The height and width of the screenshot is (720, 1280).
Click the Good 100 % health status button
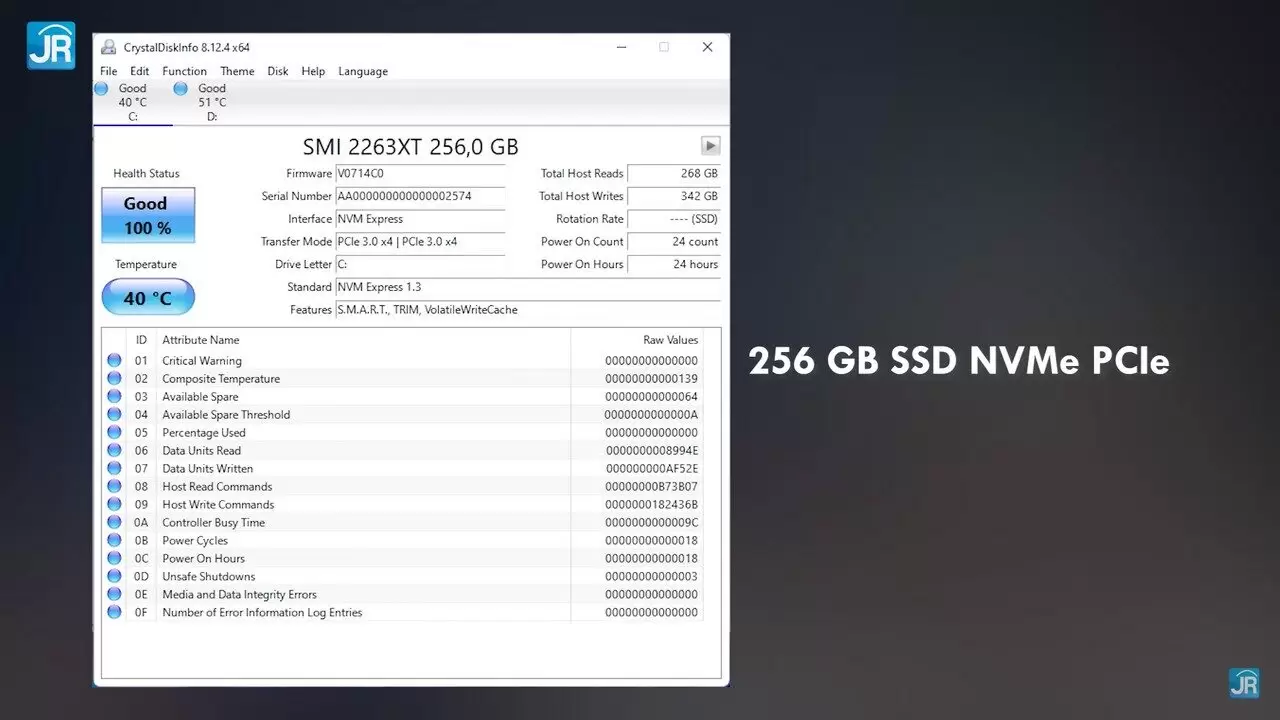pos(148,215)
